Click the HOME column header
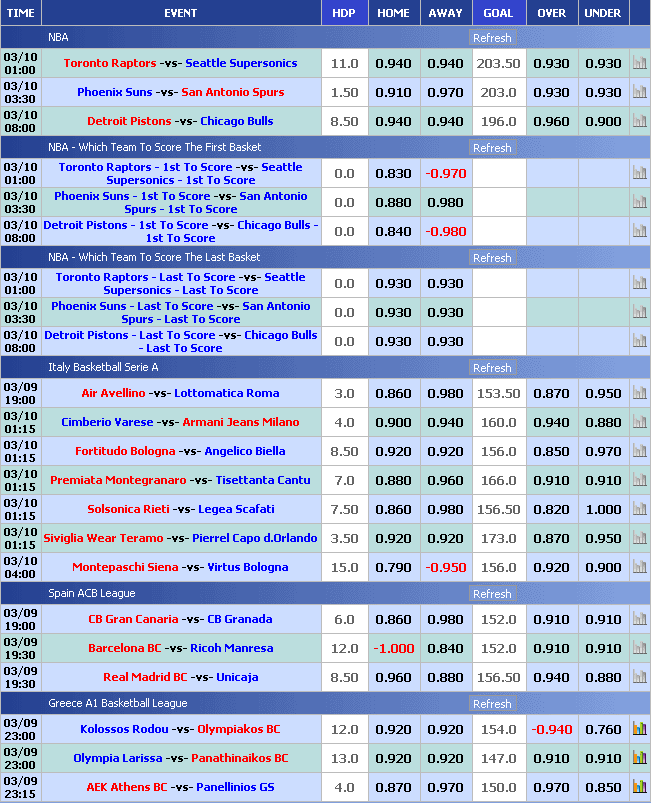 tap(393, 13)
